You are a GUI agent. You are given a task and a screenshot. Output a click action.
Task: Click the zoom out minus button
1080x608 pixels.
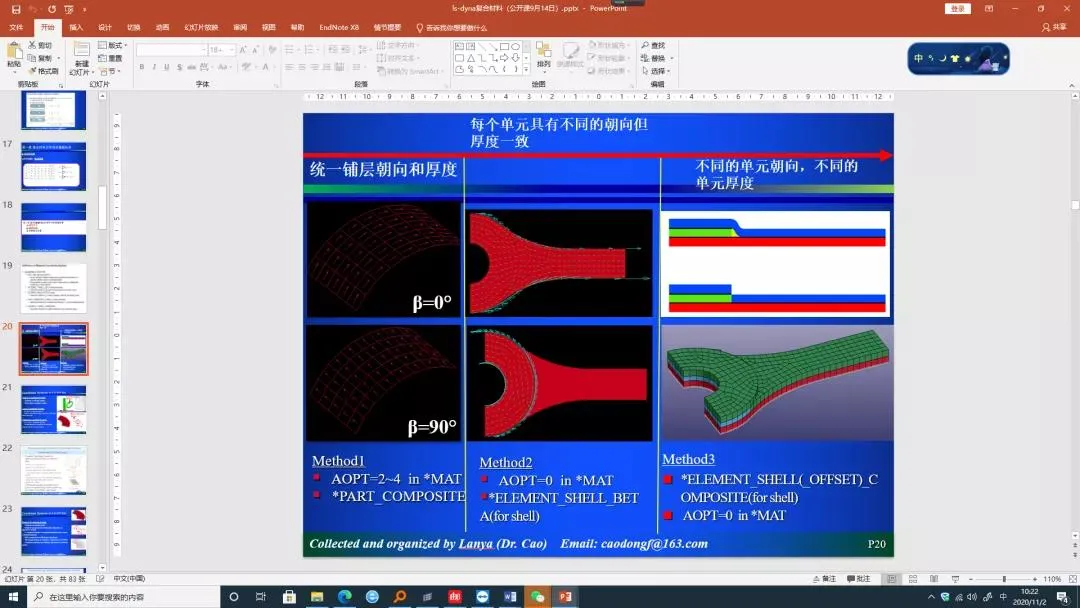click(x=971, y=579)
